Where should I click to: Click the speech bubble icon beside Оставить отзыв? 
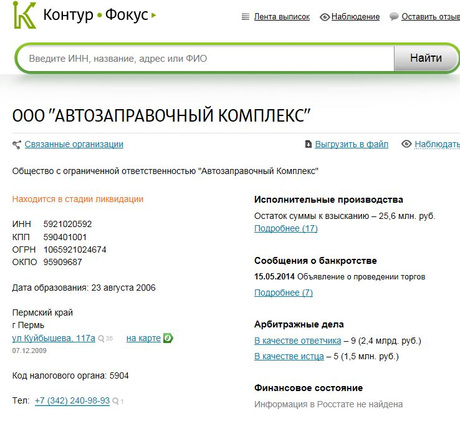394,16
